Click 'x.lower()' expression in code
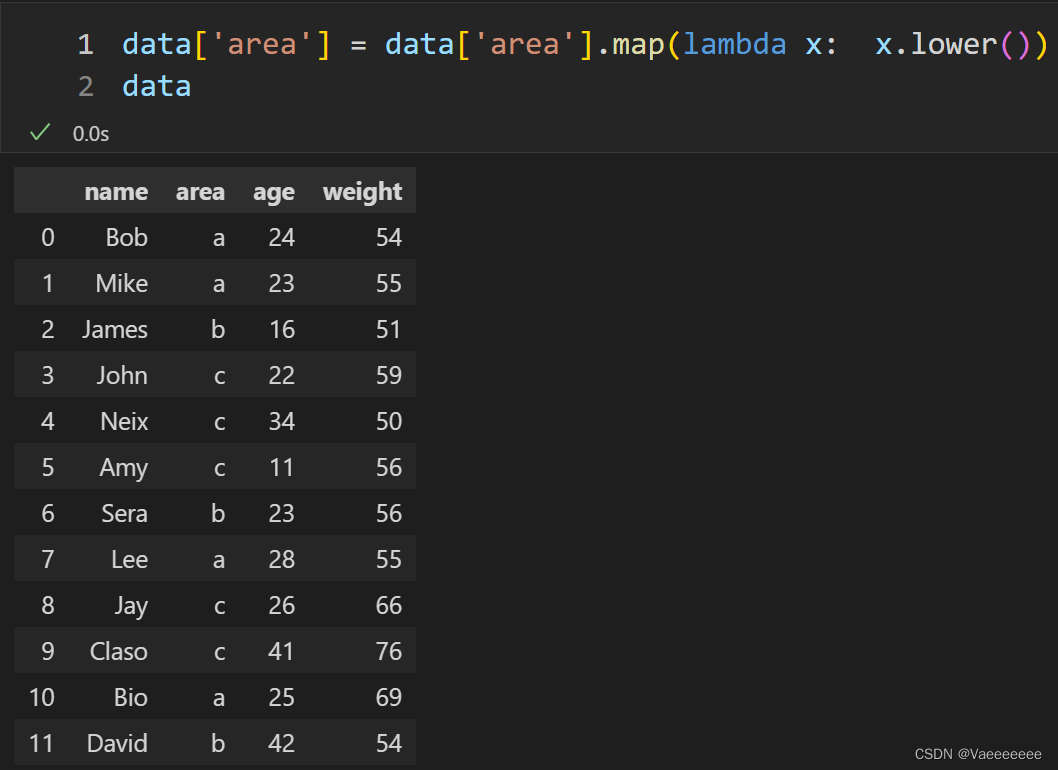Image resolution: width=1058 pixels, height=770 pixels. coord(953,45)
